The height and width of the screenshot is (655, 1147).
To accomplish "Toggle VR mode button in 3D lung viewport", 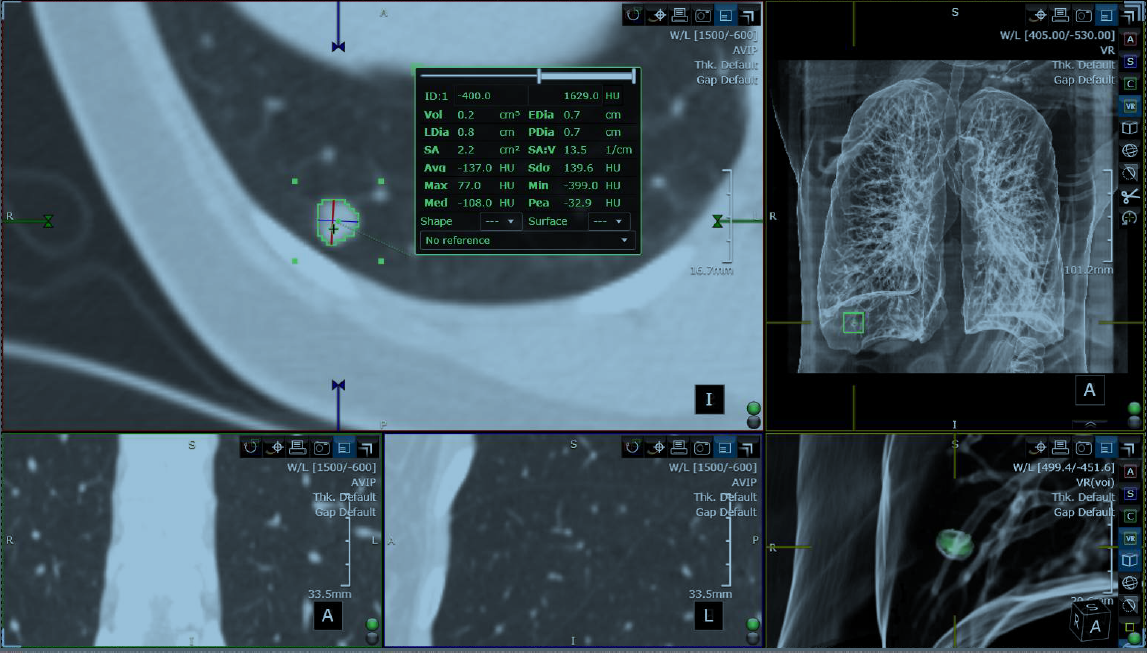I will (x=1130, y=105).
